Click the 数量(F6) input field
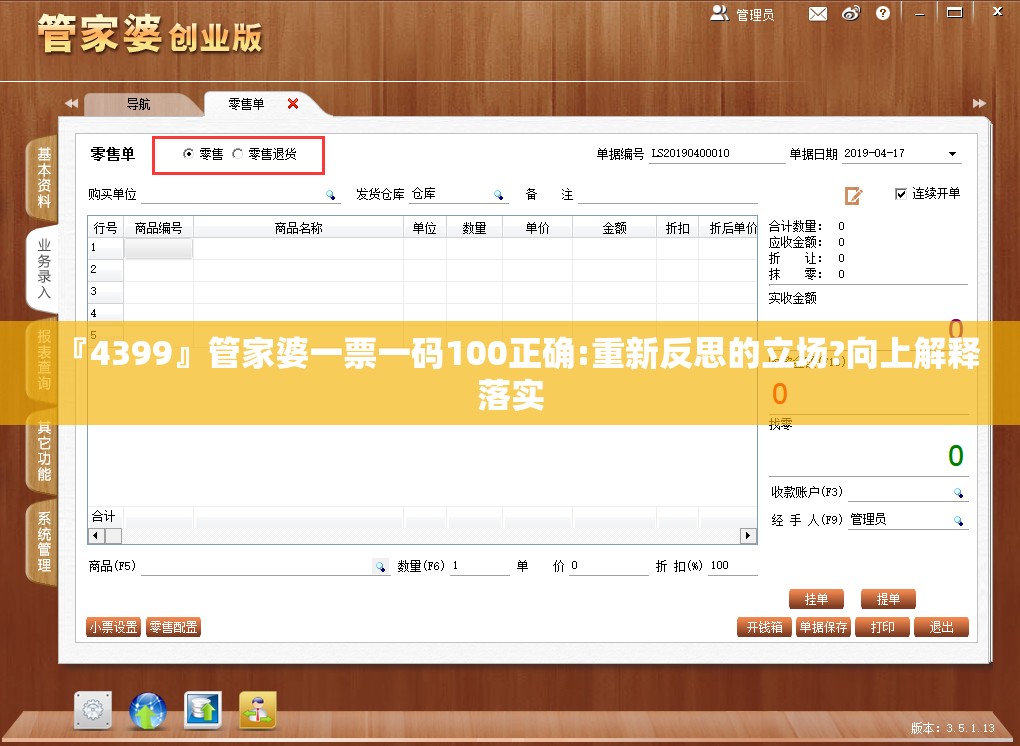This screenshot has height=746, width=1020. coord(479,566)
